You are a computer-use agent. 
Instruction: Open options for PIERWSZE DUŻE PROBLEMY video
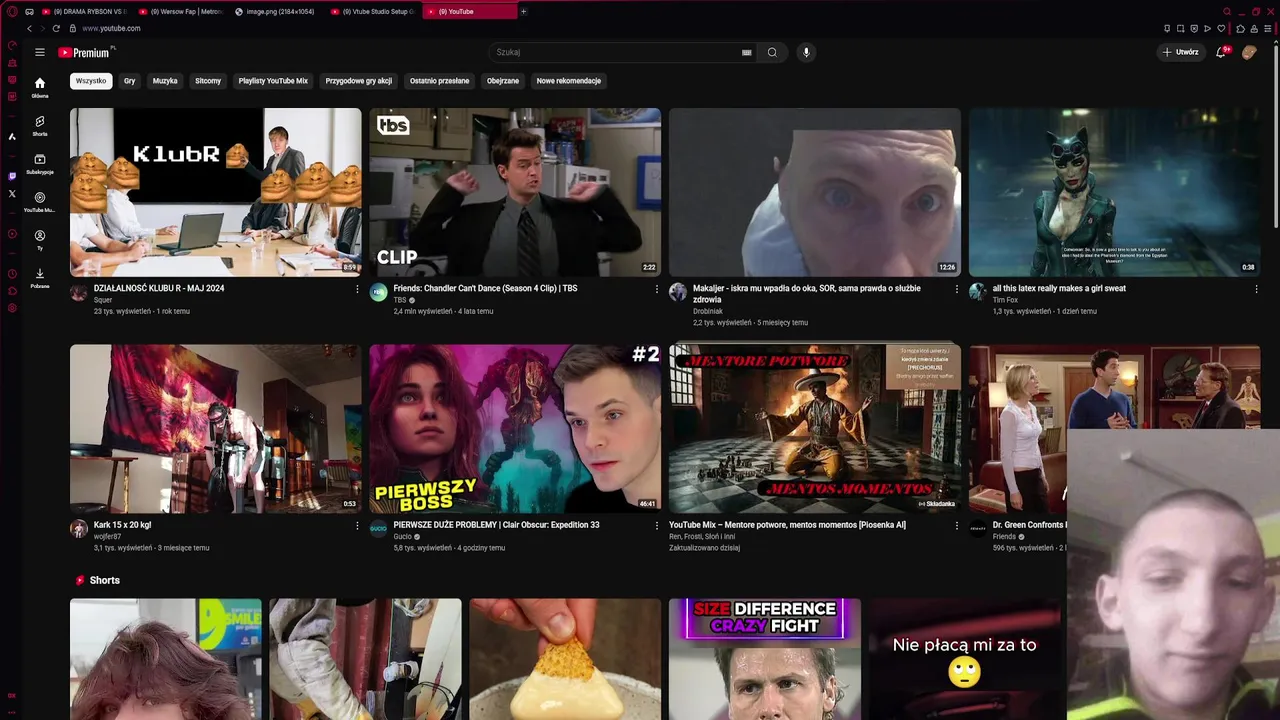click(x=657, y=525)
